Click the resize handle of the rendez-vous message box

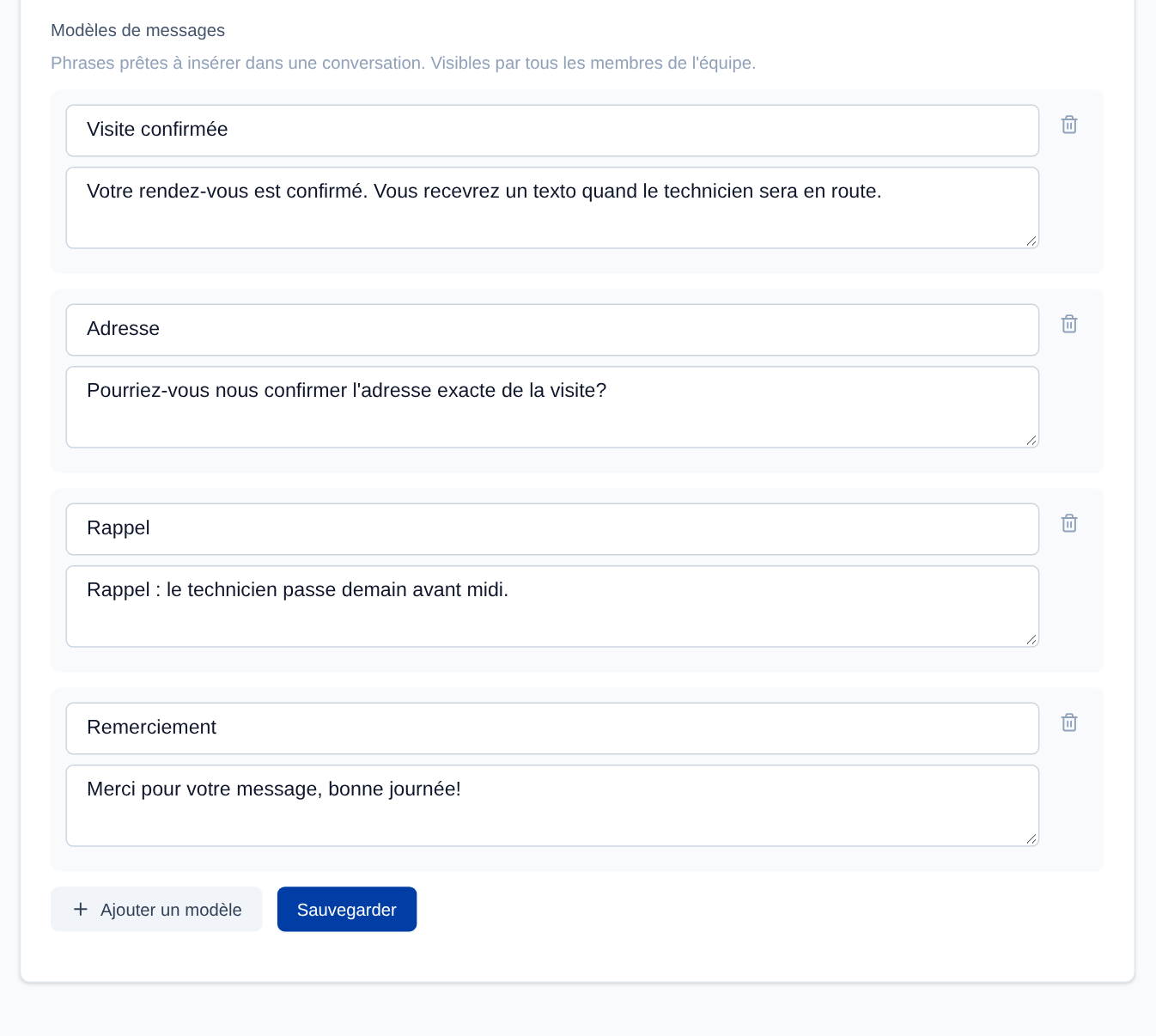coord(1031,241)
